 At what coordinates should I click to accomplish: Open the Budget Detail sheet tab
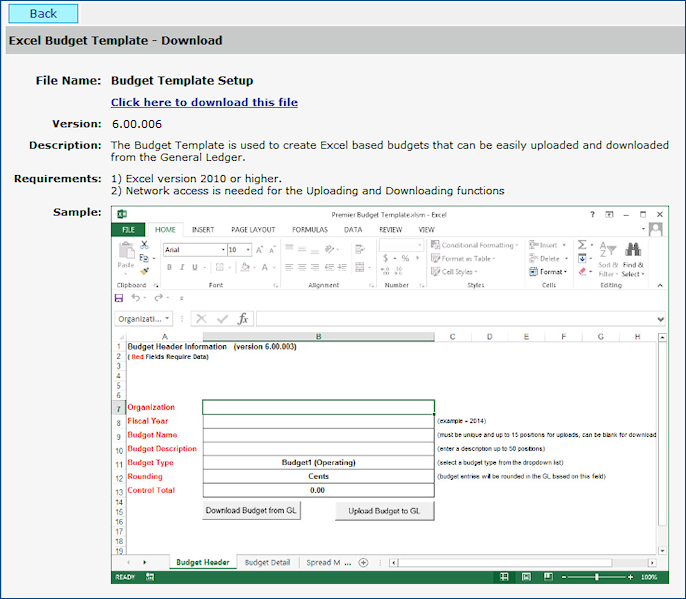click(x=267, y=563)
